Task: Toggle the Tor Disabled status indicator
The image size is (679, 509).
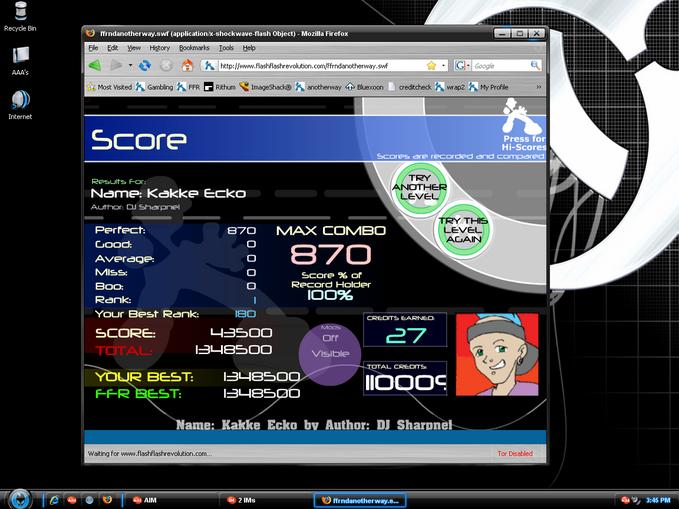Action: [515, 453]
